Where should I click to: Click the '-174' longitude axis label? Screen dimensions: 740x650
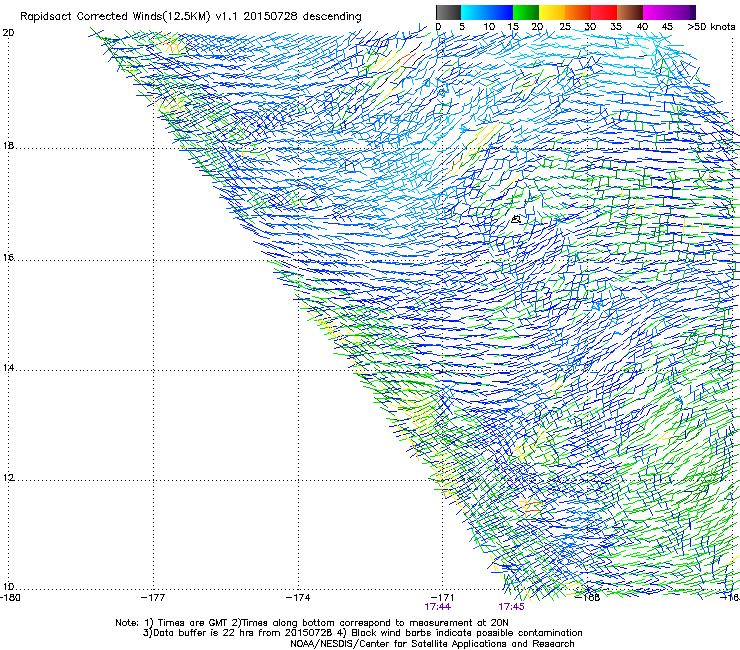pos(298,598)
